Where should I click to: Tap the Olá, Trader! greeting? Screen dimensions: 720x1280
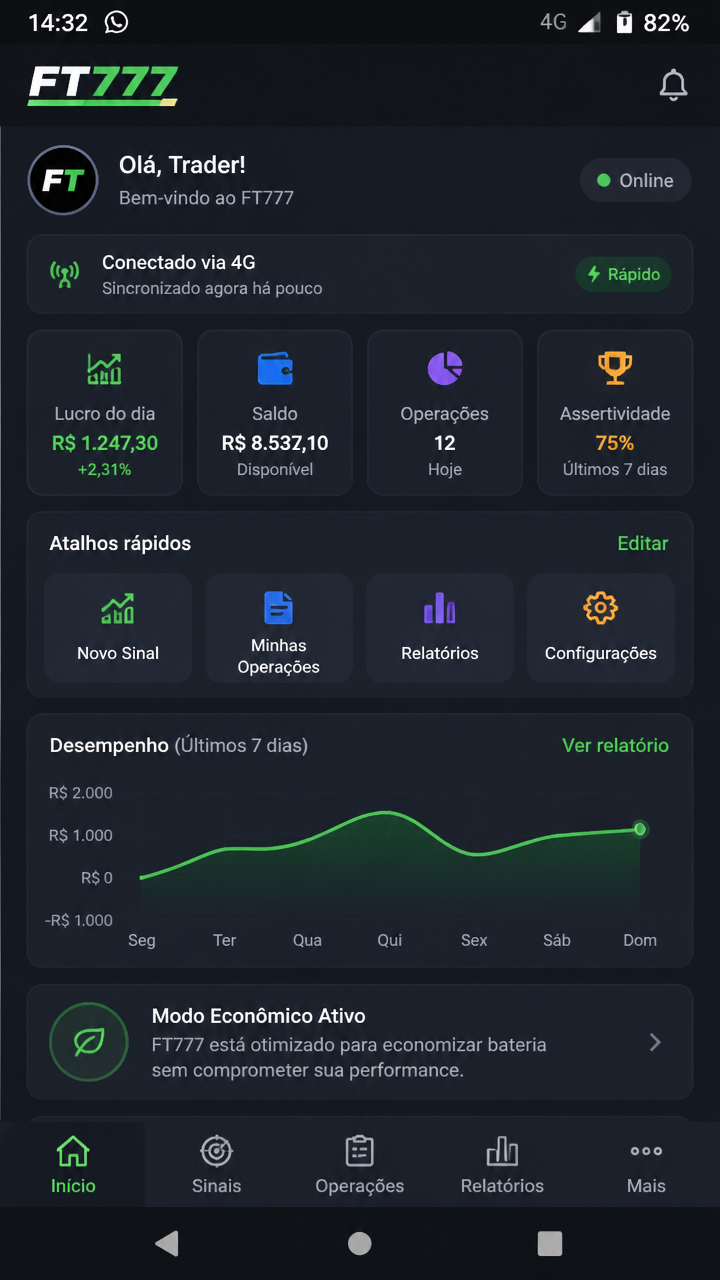(x=182, y=165)
